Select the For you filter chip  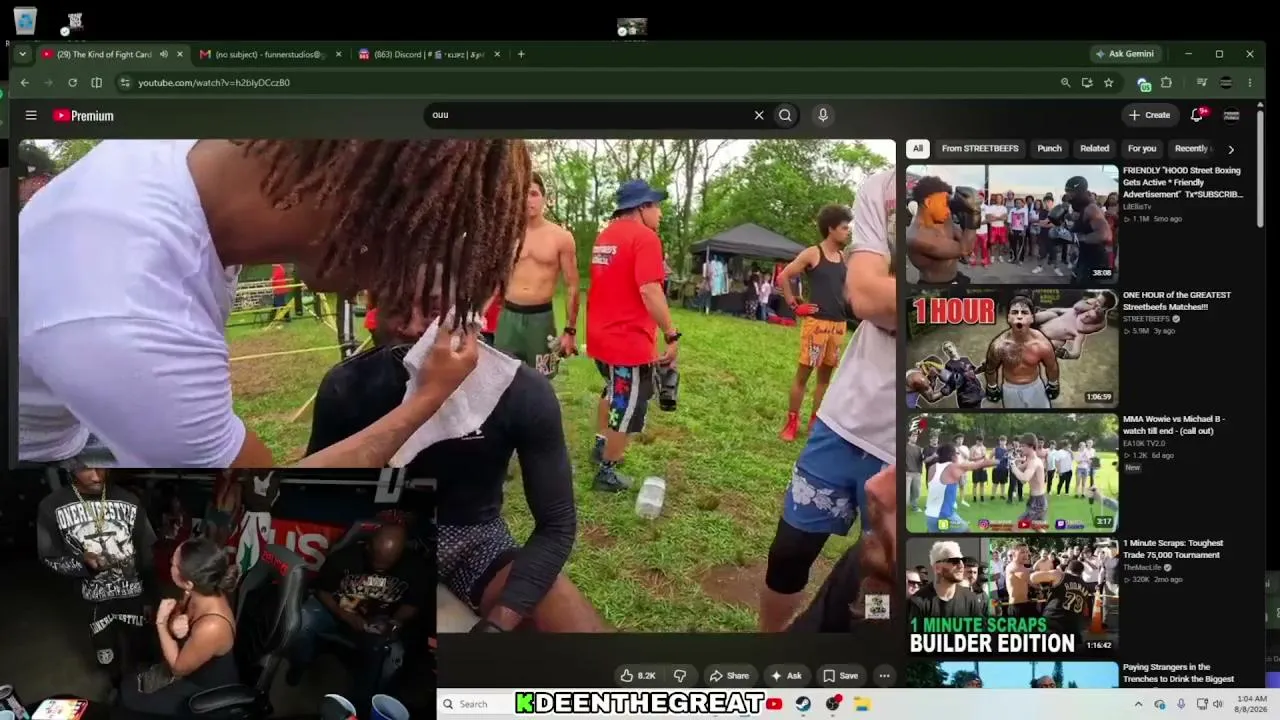[x=1142, y=149]
